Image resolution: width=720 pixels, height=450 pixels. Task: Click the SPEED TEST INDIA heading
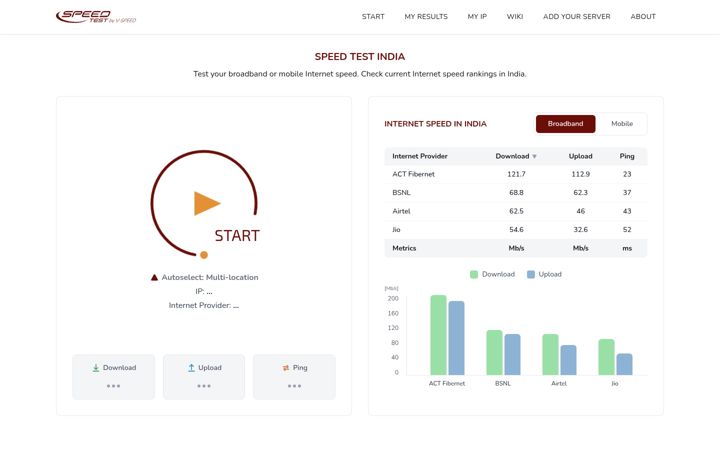[360, 57]
